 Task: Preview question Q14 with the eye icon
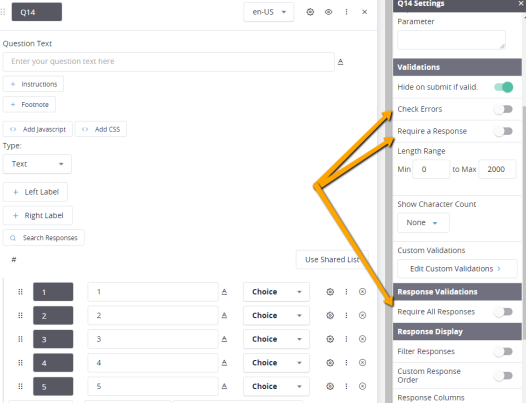328,12
